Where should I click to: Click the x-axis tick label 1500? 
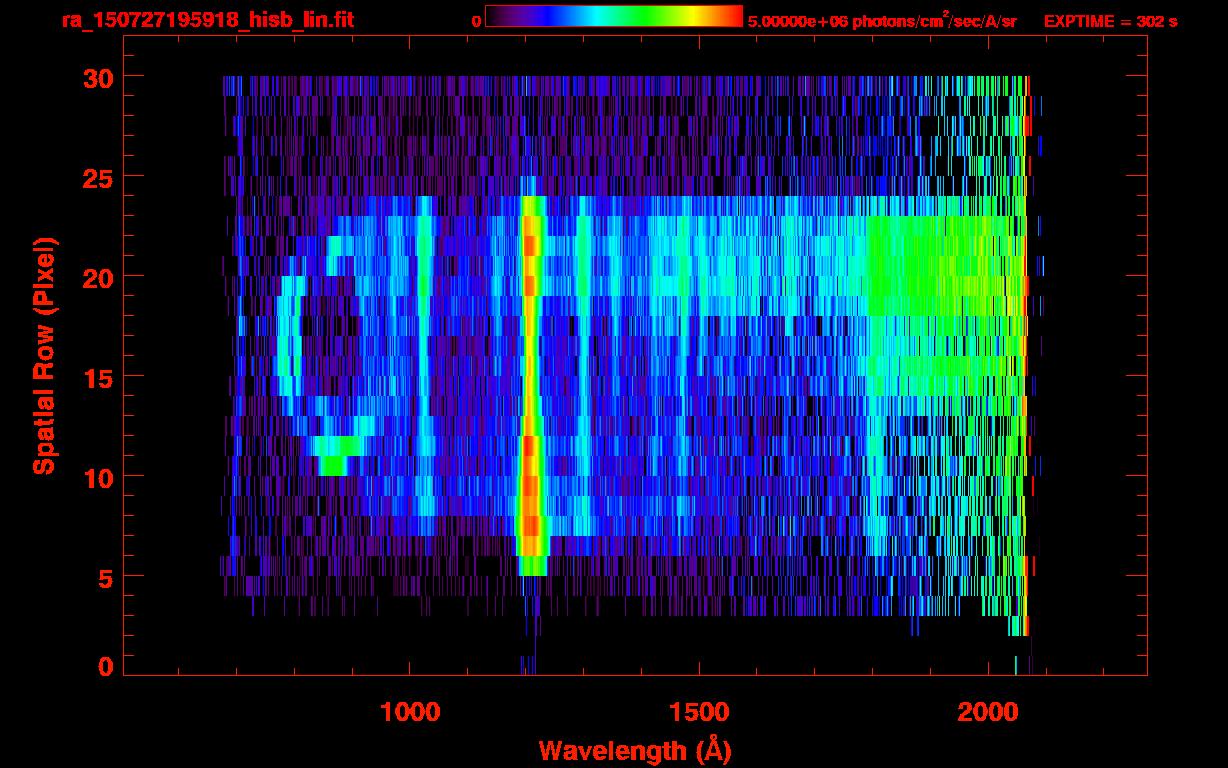(698, 712)
